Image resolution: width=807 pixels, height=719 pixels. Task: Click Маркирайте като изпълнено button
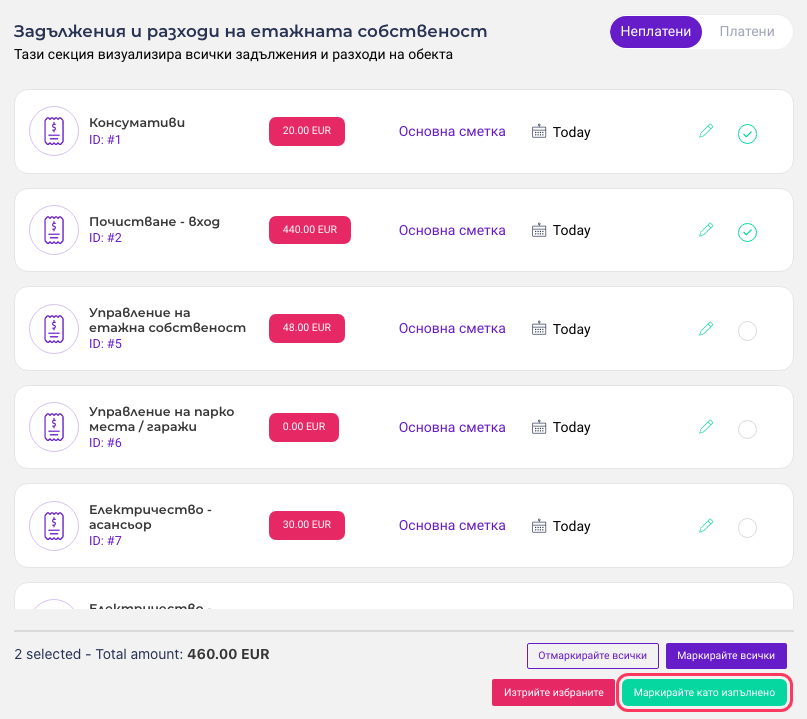(704, 693)
